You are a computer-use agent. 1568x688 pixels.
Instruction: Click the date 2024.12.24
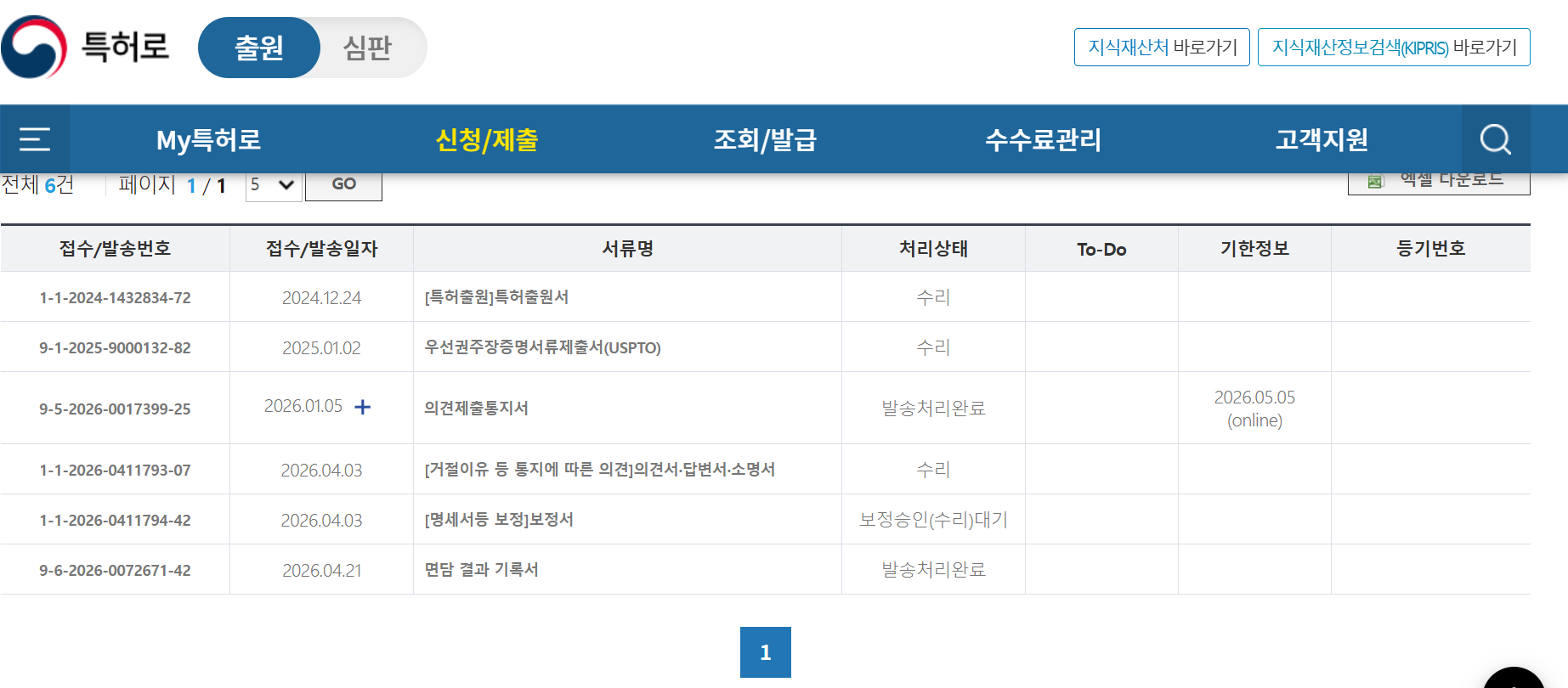point(321,297)
